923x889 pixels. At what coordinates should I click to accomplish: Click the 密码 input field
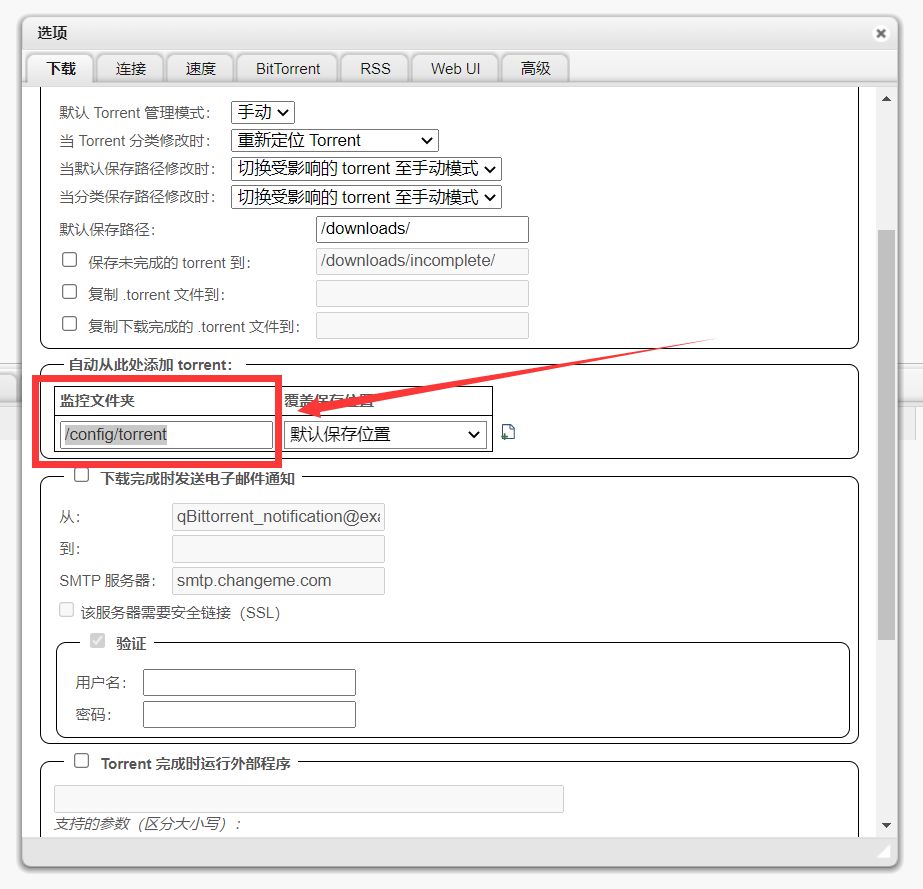click(250, 714)
